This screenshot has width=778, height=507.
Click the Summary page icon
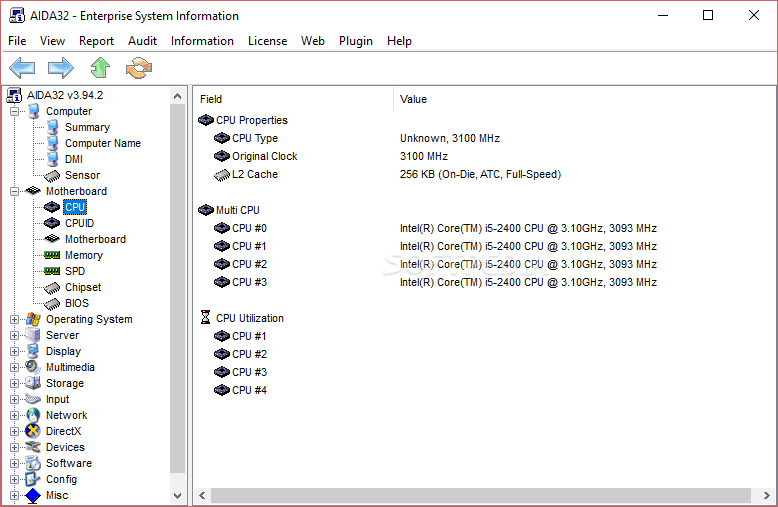(53, 127)
